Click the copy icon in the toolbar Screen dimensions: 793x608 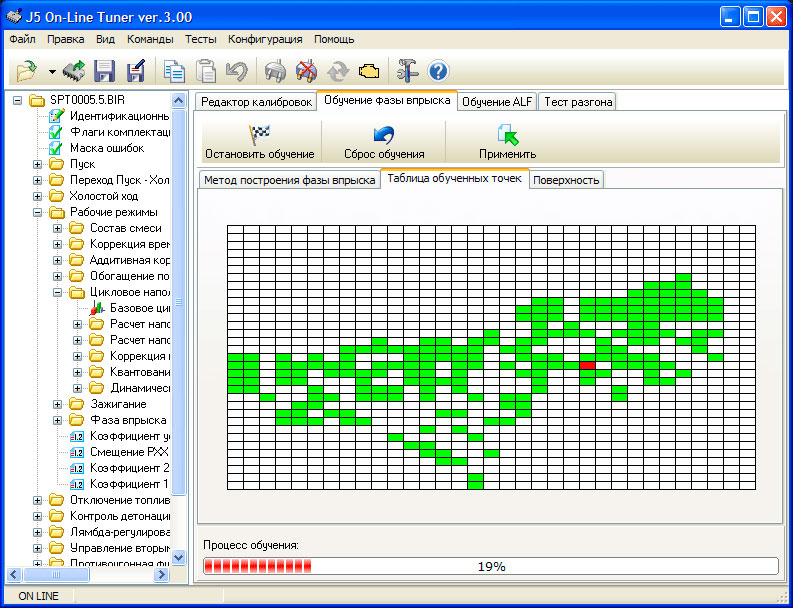point(174,71)
